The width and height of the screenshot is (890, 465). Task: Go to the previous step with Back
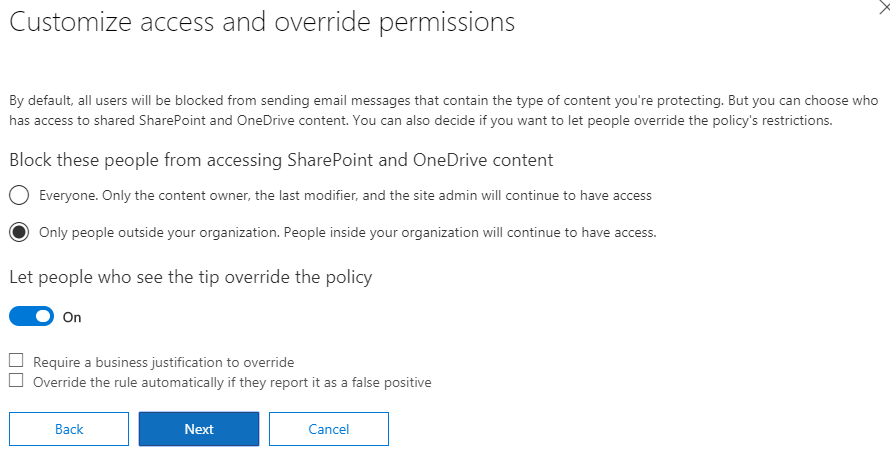[69, 429]
